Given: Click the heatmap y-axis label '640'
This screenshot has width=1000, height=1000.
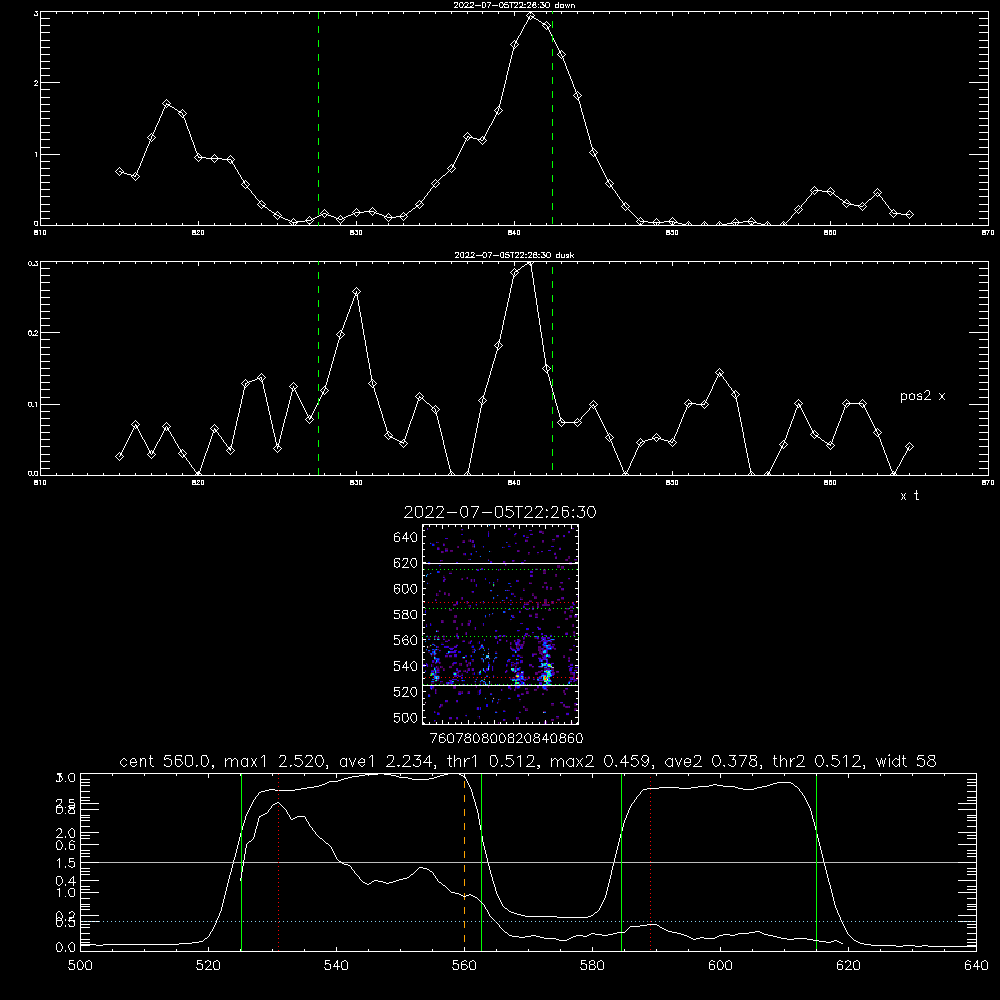Looking at the screenshot, I should [x=406, y=538].
